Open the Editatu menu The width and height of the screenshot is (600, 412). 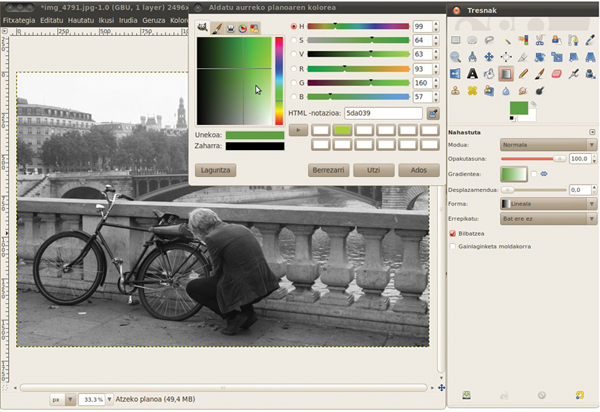pos(52,20)
